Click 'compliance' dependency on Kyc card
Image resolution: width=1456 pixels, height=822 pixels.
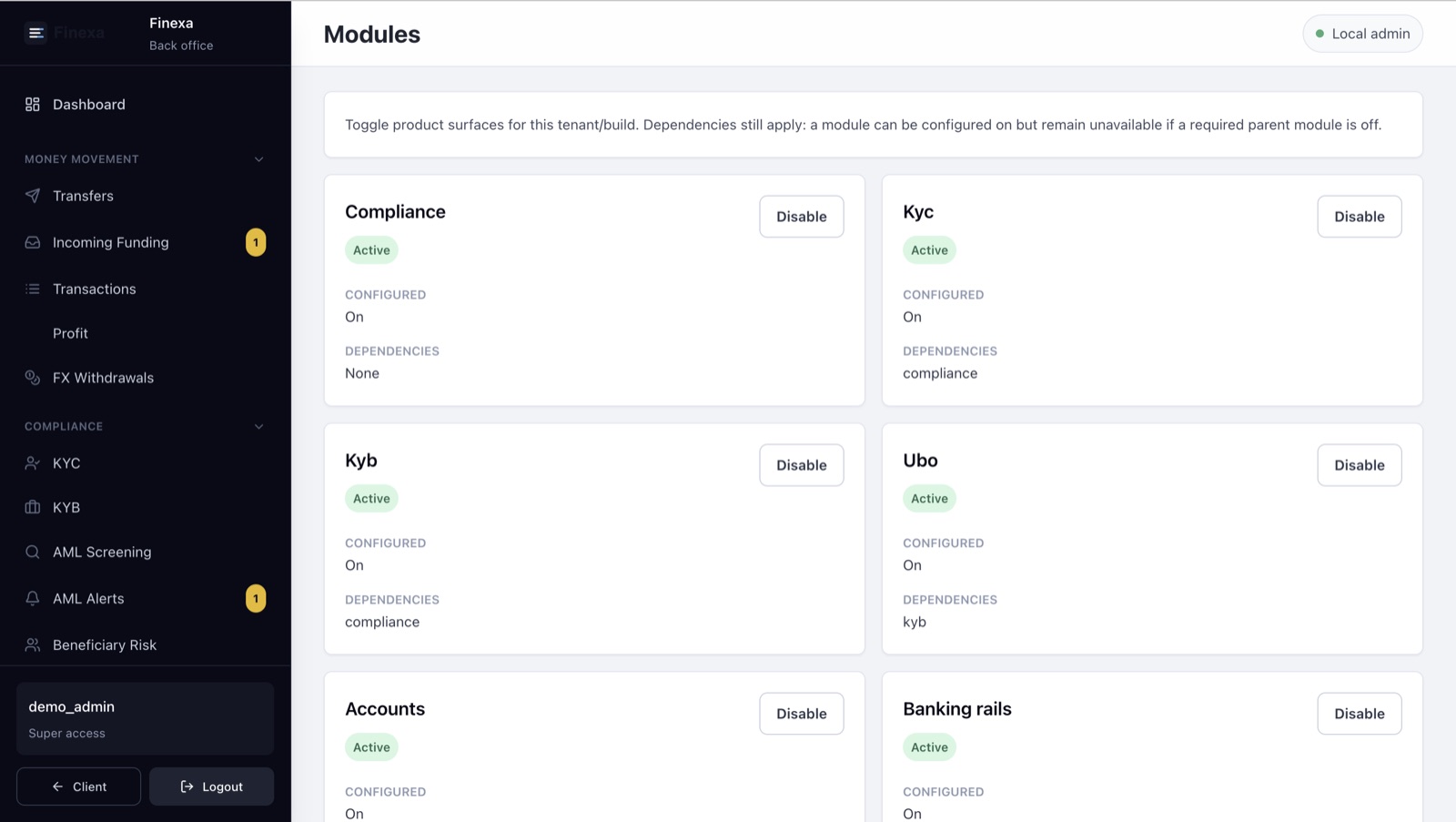940,373
